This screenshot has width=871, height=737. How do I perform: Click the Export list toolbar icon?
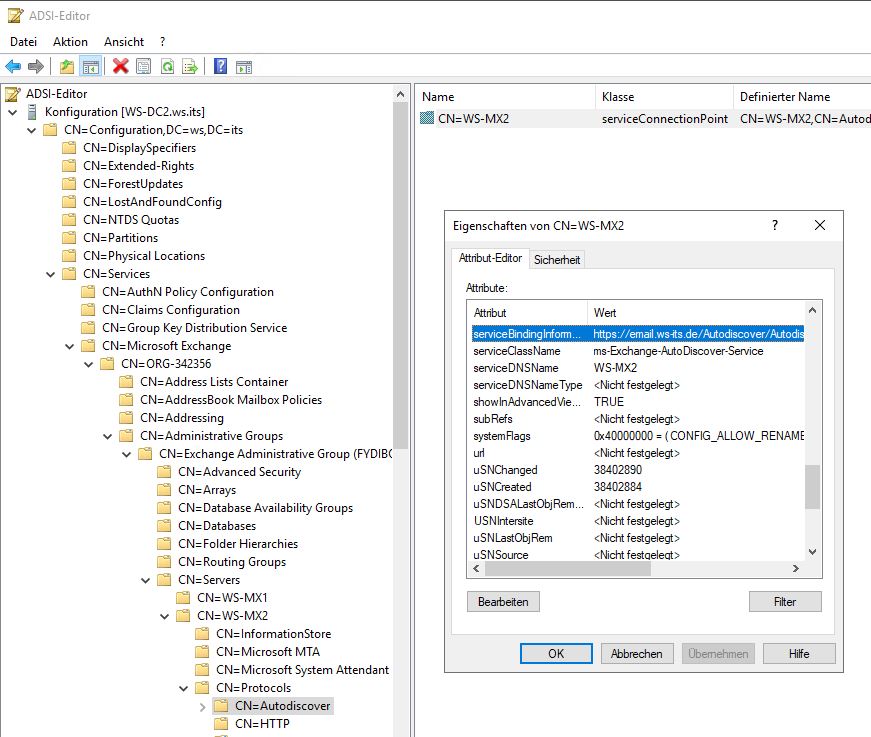pyautogui.click(x=190, y=67)
